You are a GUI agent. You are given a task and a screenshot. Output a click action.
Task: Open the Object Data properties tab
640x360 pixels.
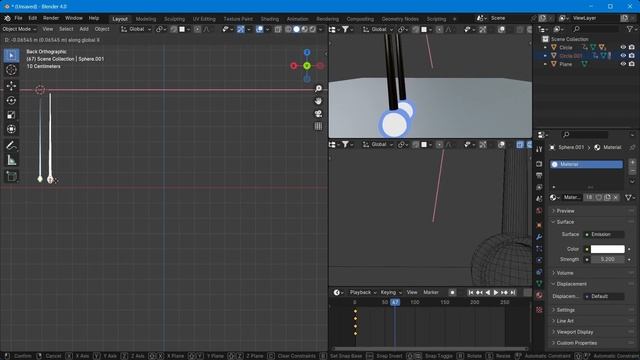(539, 283)
